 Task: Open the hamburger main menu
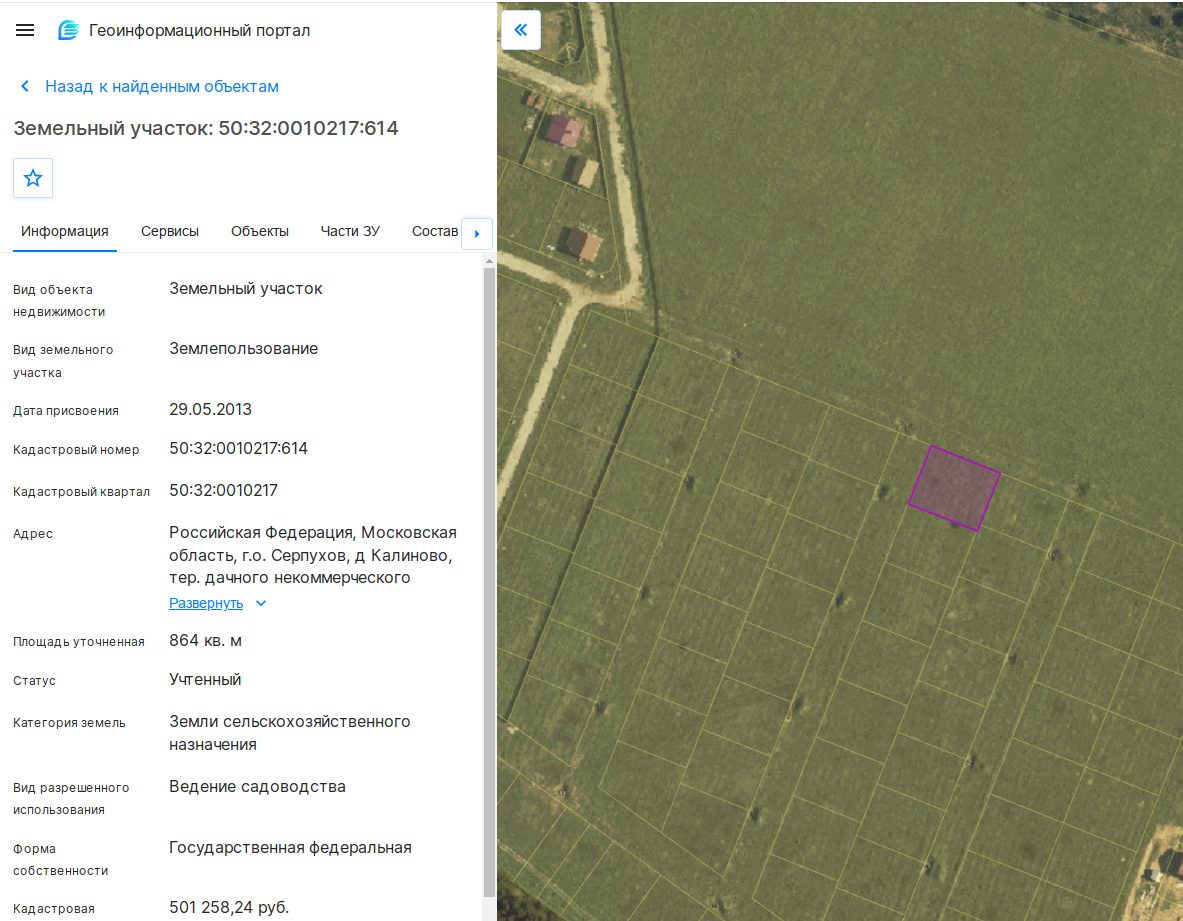tap(25, 30)
